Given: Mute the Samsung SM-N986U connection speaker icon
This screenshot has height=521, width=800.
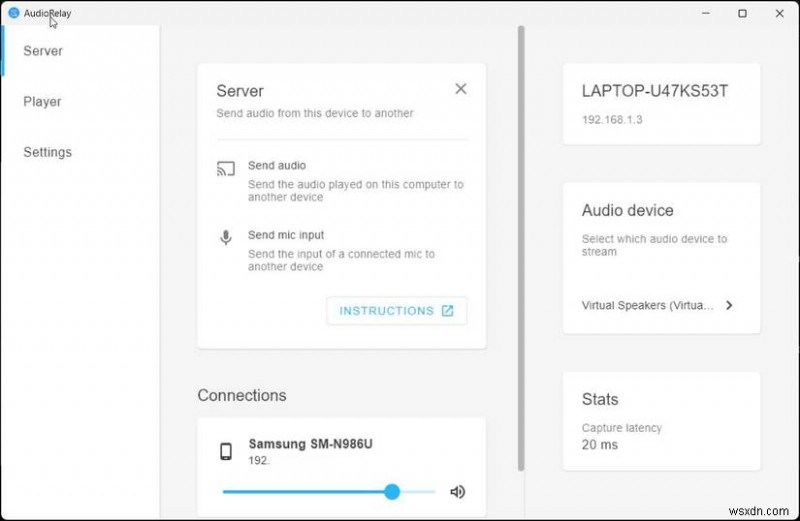Looking at the screenshot, I should coord(458,492).
